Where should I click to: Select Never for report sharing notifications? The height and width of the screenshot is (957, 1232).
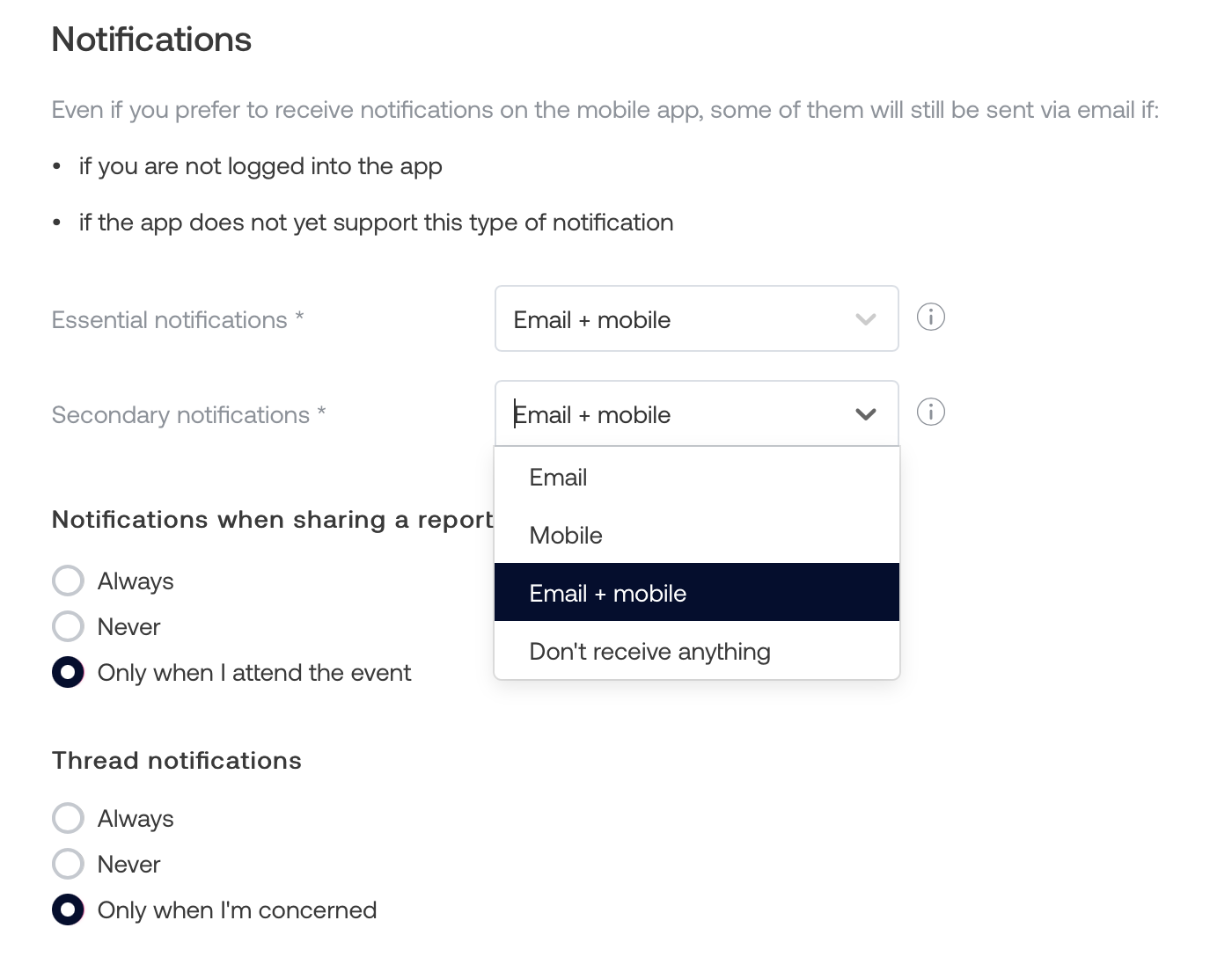point(69,626)
